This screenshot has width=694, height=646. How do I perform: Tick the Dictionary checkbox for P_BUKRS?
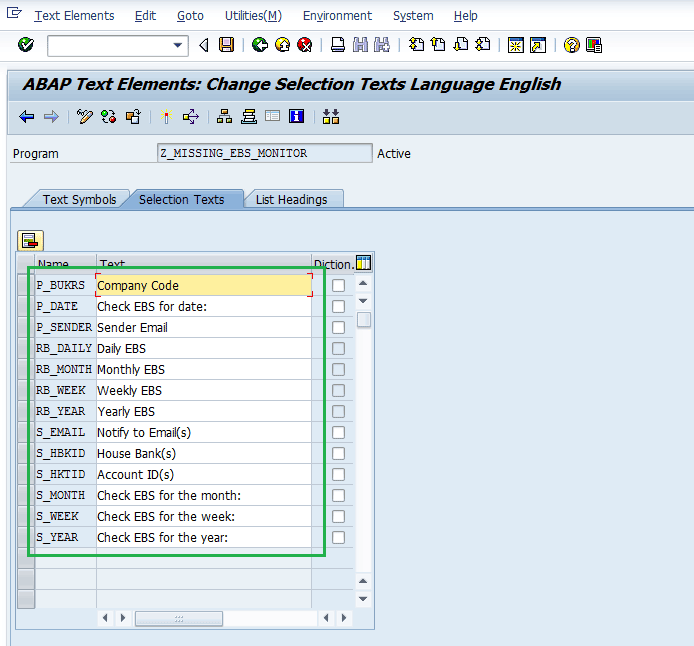pyautogui.click(x=339, y=285)
